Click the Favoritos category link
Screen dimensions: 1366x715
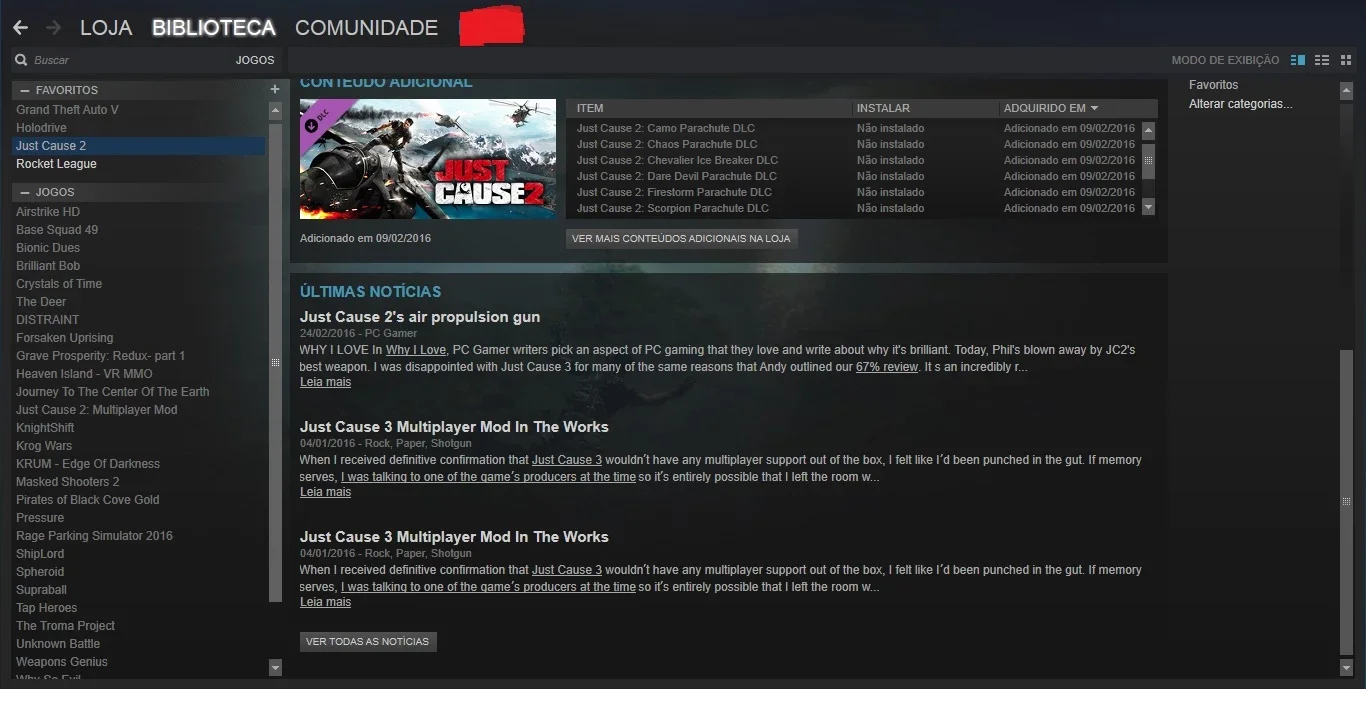point(1213,85)
